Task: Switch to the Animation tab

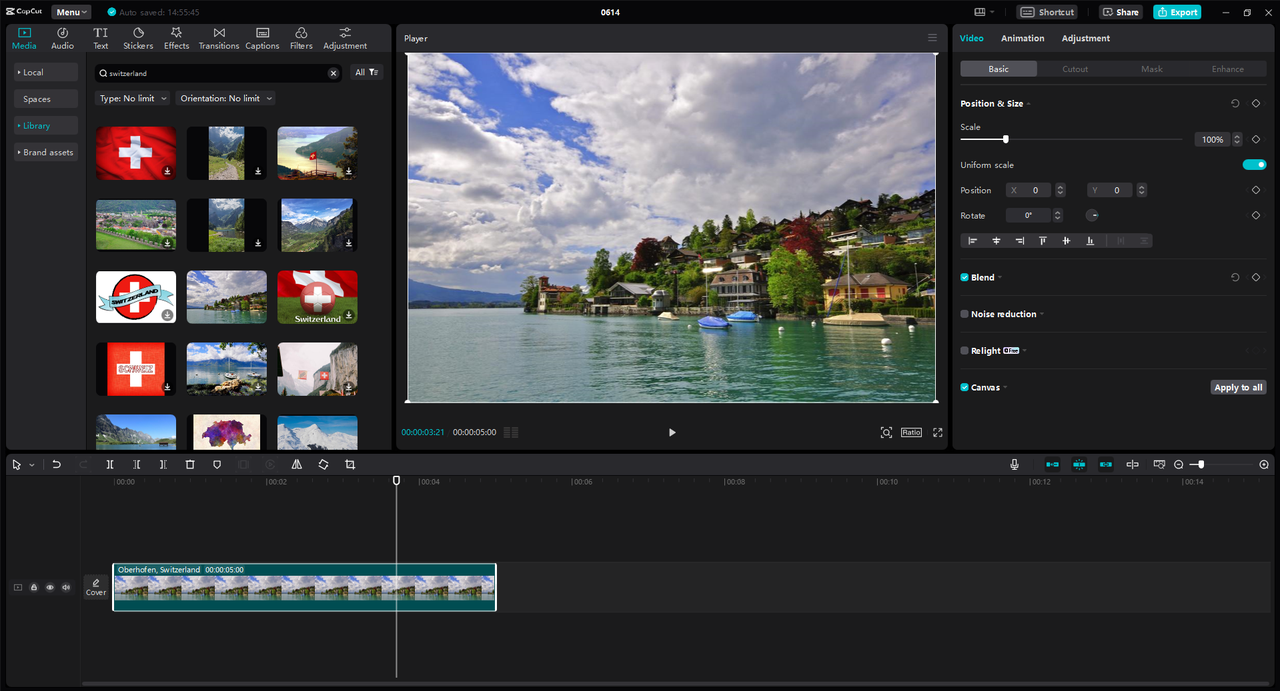Action: 1023,38
